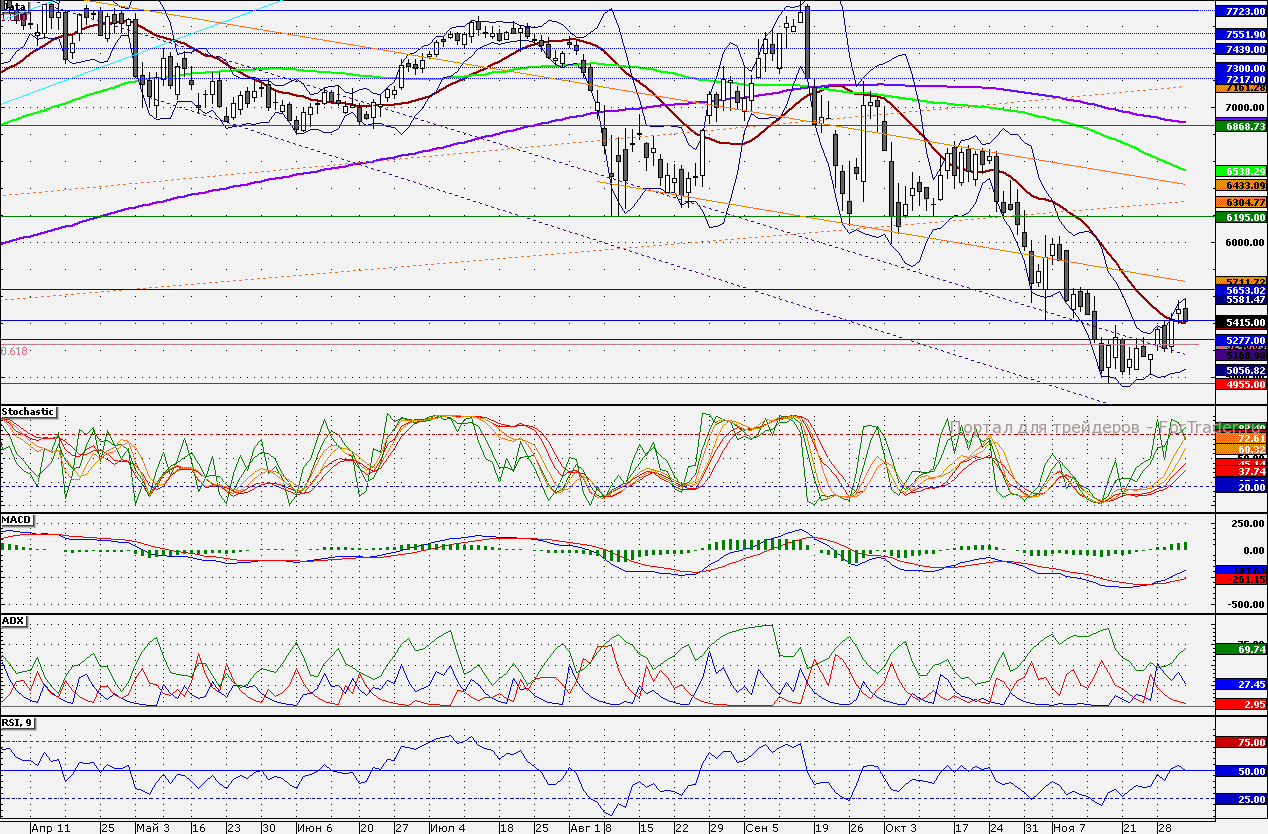Select the RSI 25.00 oversold level tag
Screen dimensions: 1268x834
pos(1239,799)
